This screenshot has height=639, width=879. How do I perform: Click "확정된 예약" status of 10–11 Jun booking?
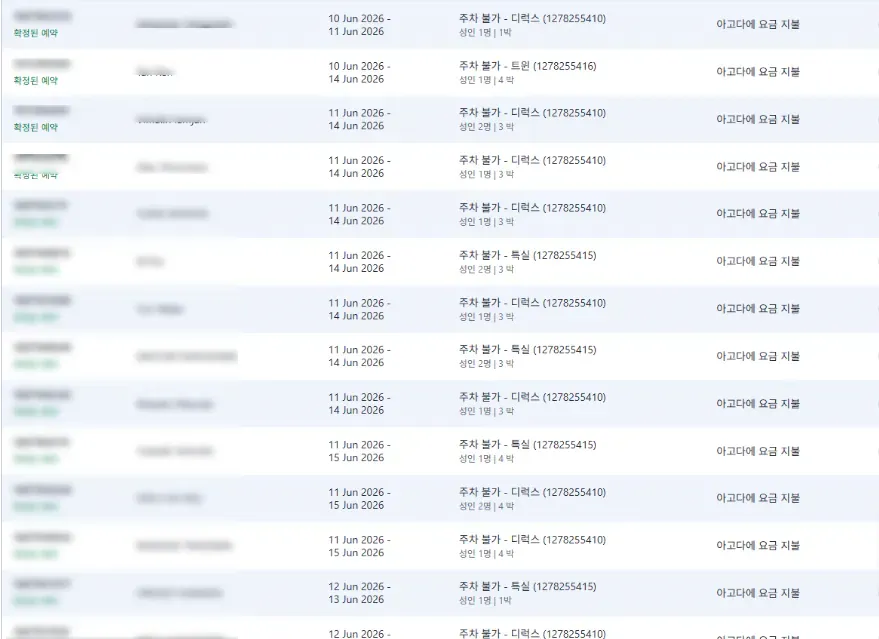click(36, 33)
